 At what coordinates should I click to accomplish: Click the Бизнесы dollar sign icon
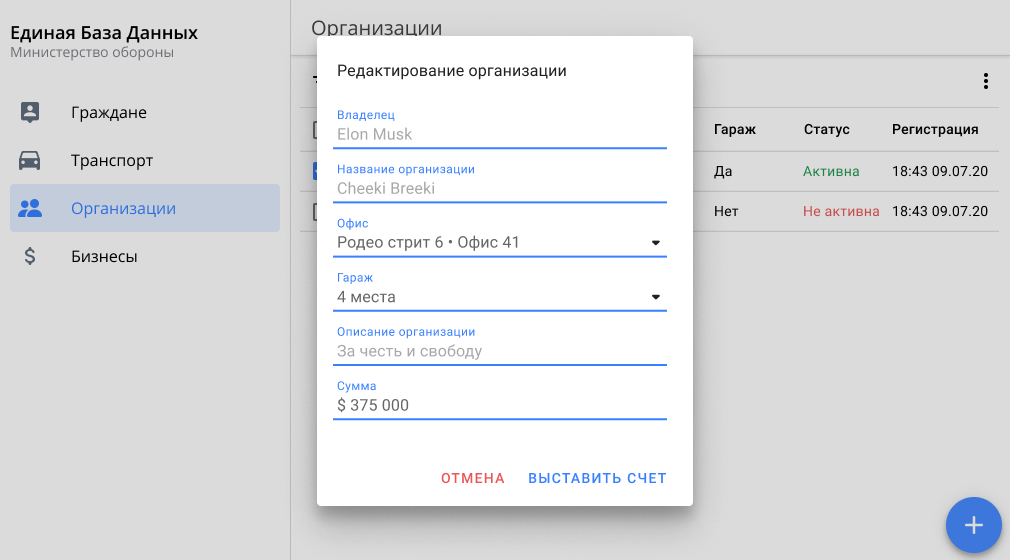(x=30, y=256)
